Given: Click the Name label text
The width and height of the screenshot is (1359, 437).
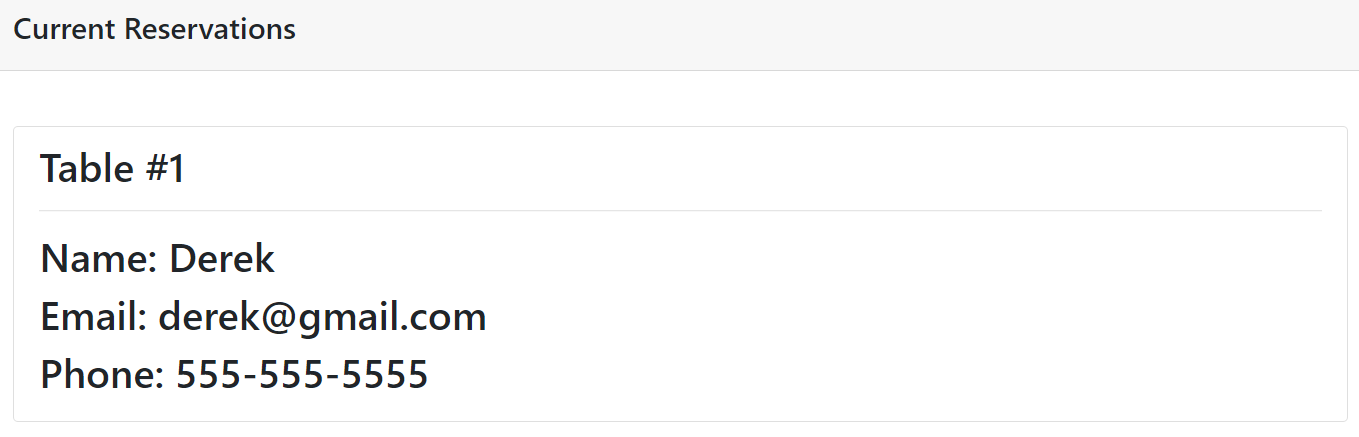Looking at the screenshot, I should [x=94, y=259].
